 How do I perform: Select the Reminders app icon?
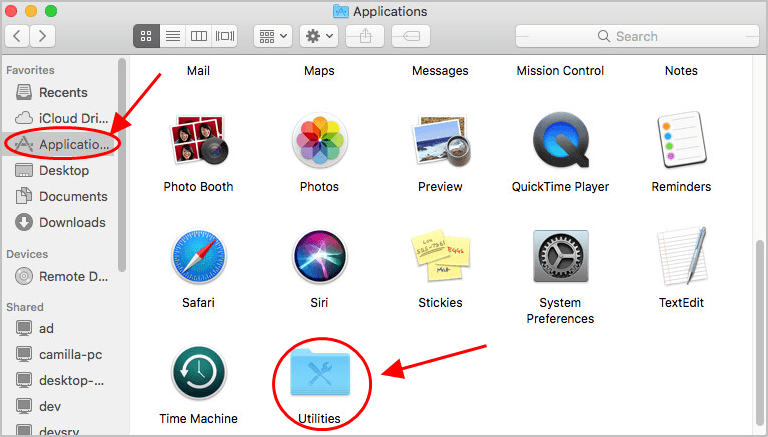681,140
